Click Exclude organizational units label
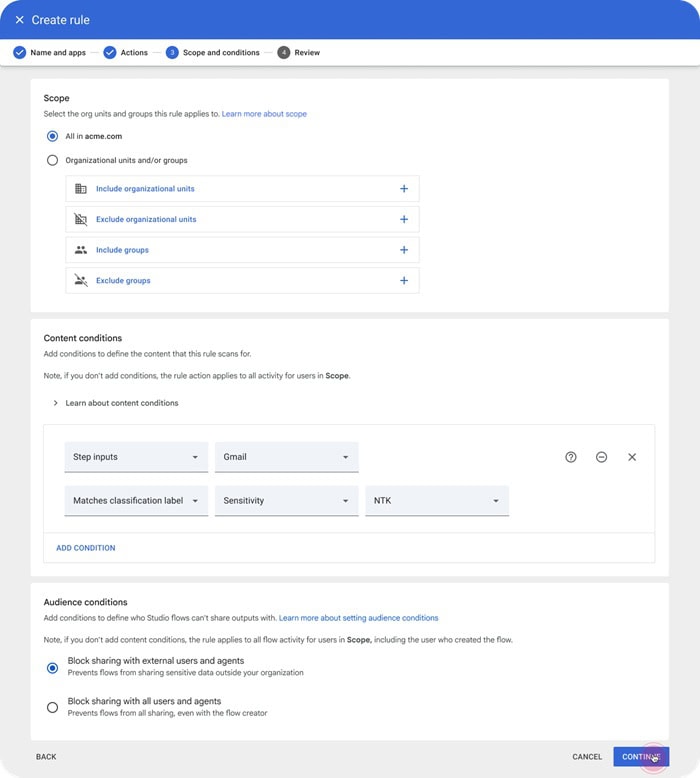The width and height of the screenshot is (700, 778). (x=146, y=219)
